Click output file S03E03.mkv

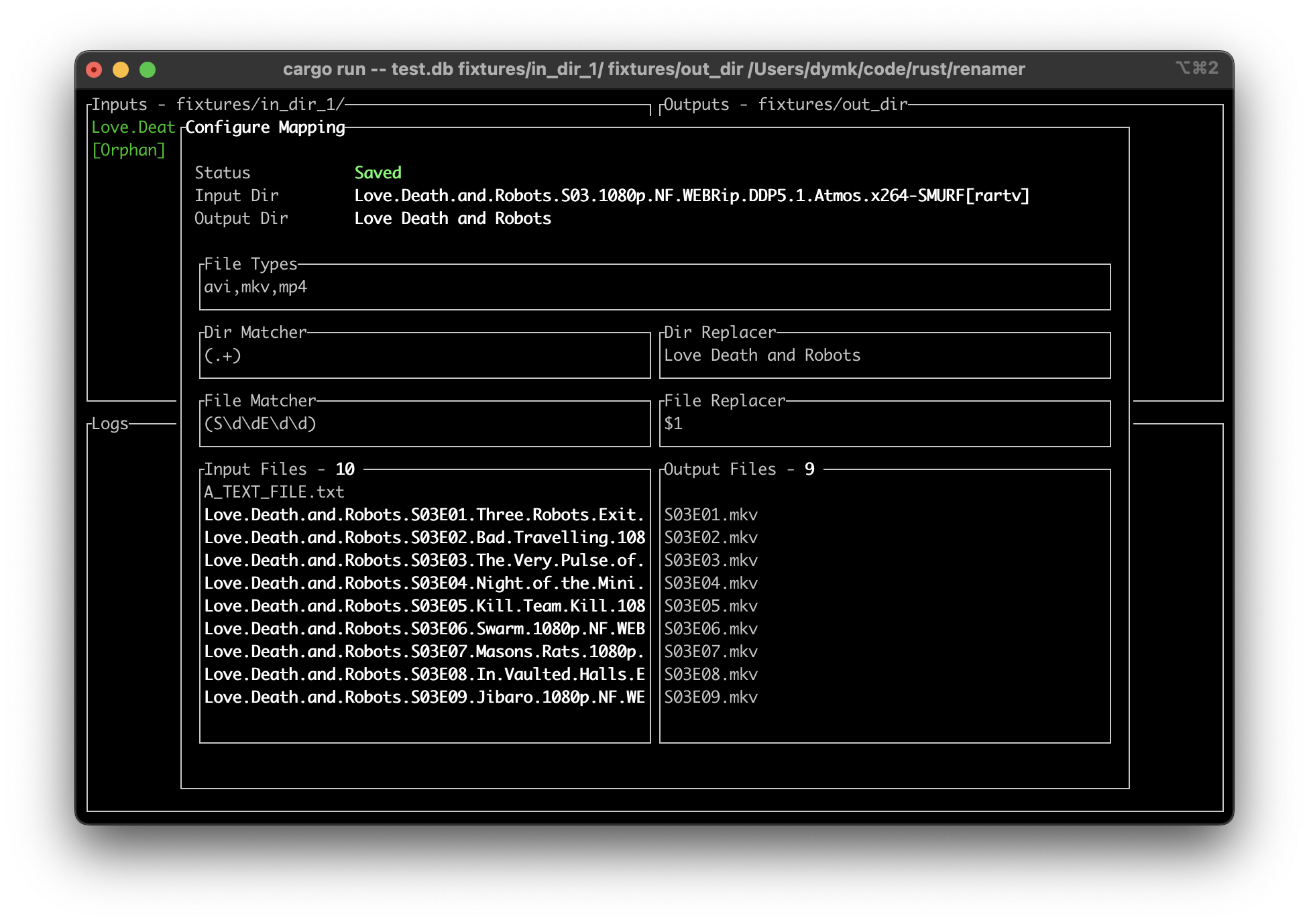point(711,561)
